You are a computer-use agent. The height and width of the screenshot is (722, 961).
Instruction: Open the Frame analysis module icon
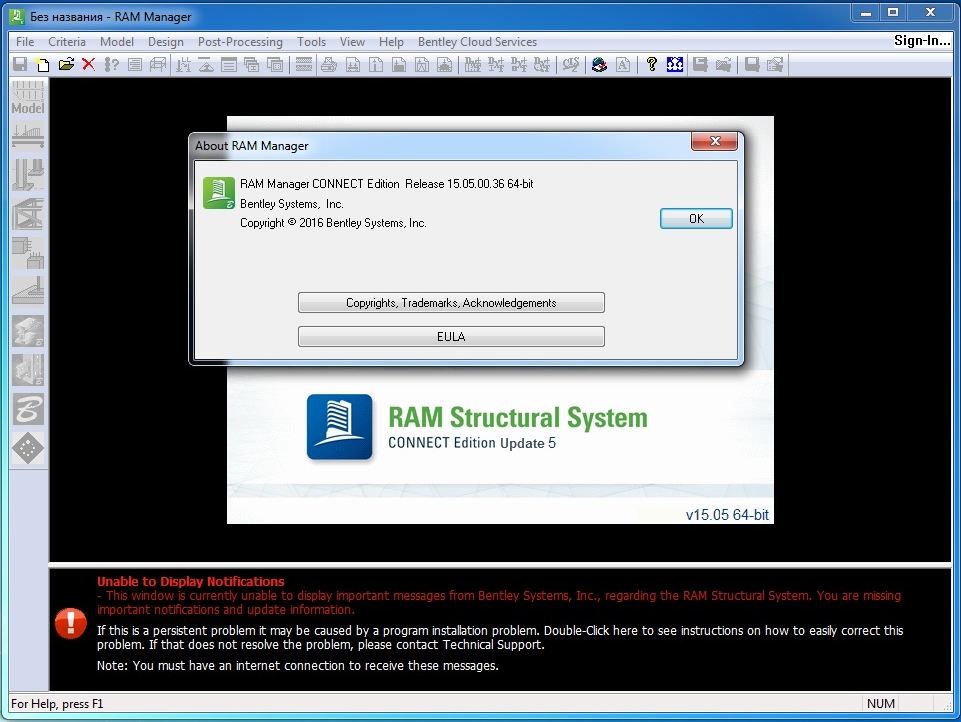coord(28,214)
